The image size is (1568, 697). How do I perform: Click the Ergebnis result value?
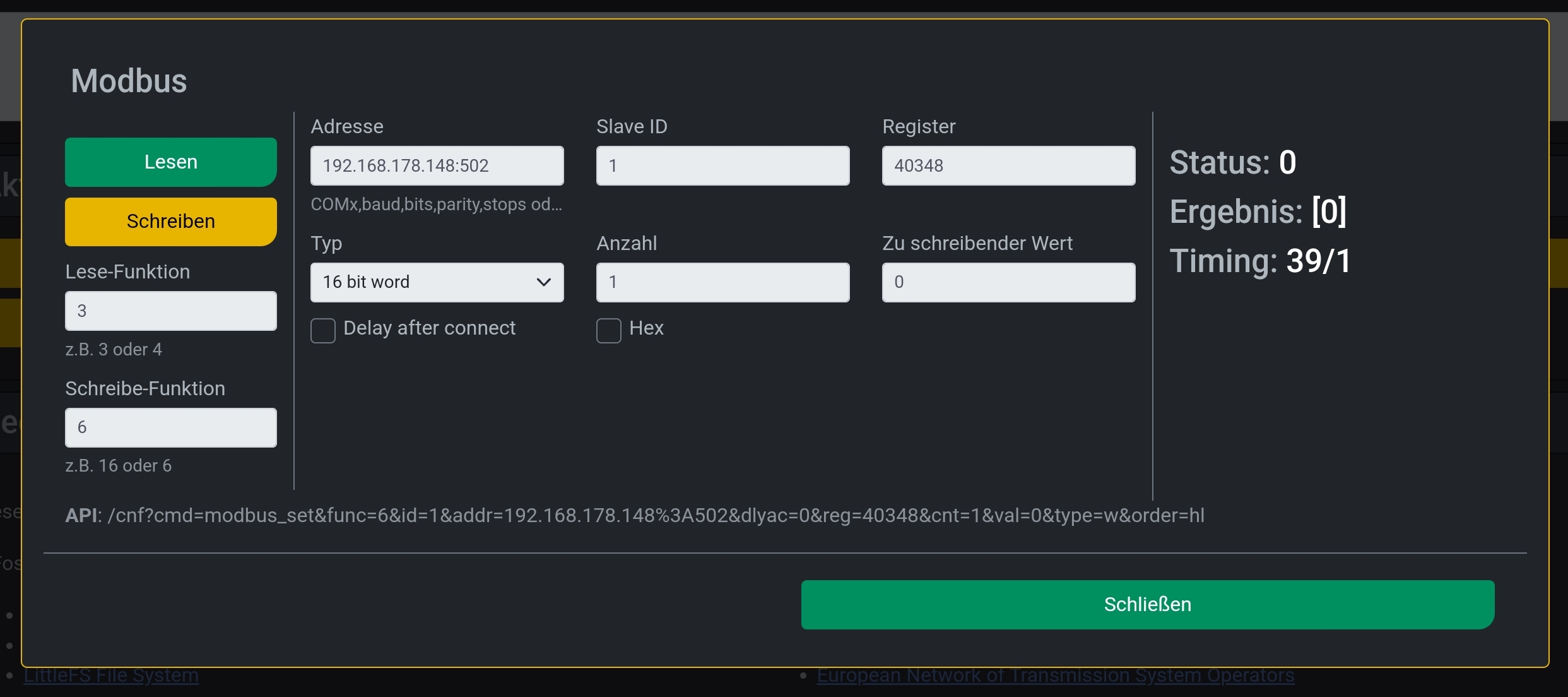1329,211
